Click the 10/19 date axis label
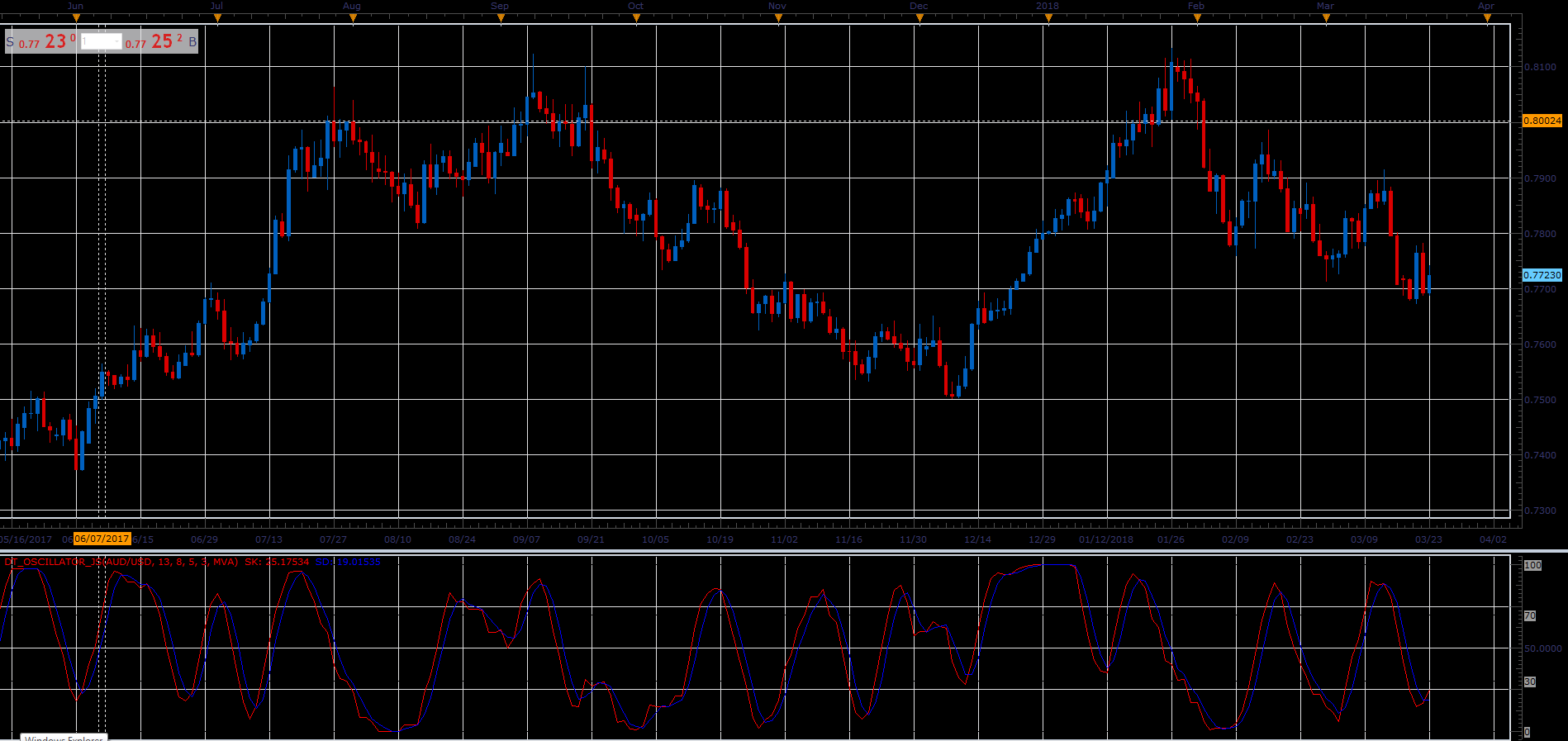 click(720, 539)
